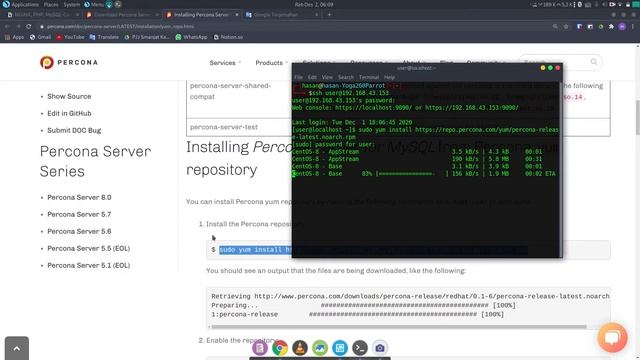Open the Percona Server 5.6 link
The width and height of the screenshot is (640, 360).
(79, 231)
